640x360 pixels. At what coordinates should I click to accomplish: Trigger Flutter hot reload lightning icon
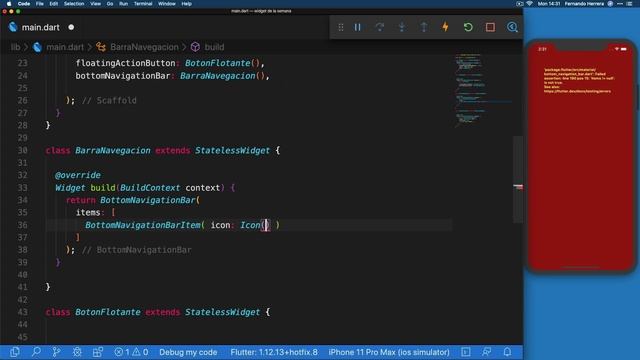(446, 27)
